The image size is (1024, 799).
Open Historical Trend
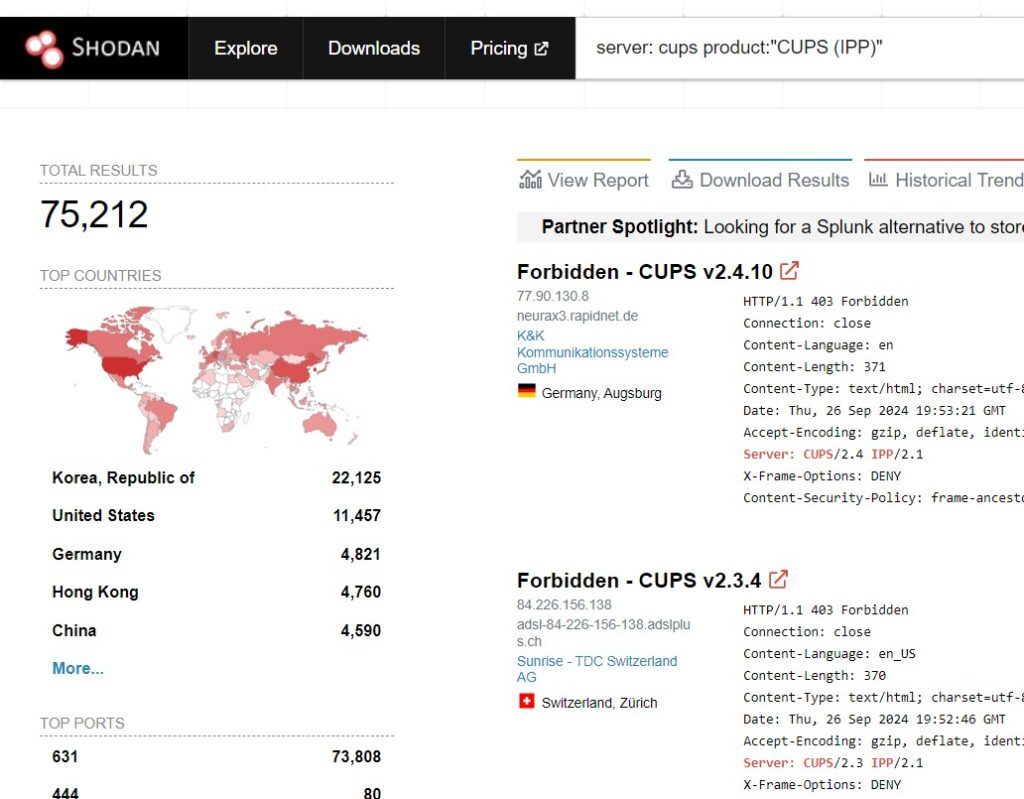(x=945, y=180)
